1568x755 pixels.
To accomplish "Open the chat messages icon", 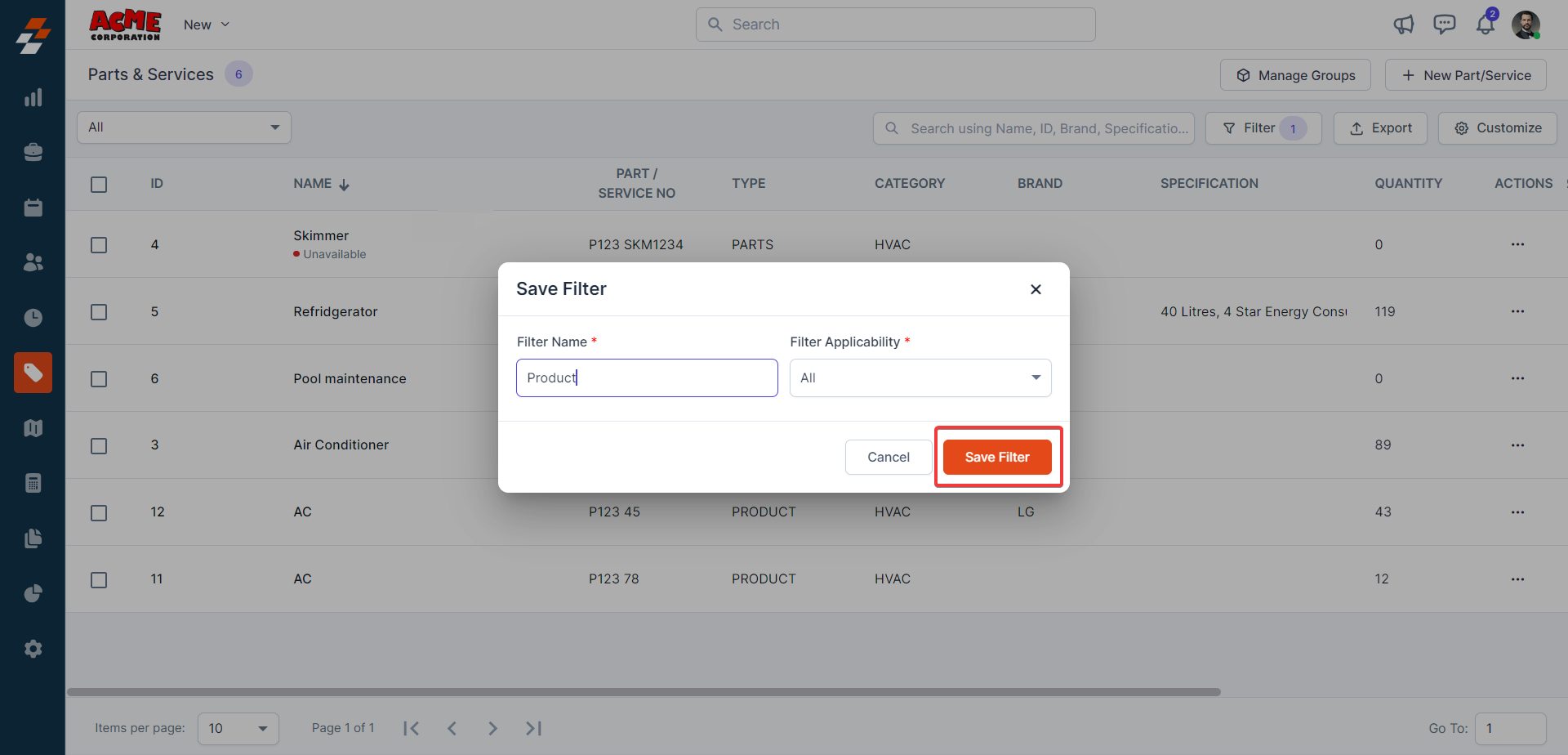I will point(1444,25).
